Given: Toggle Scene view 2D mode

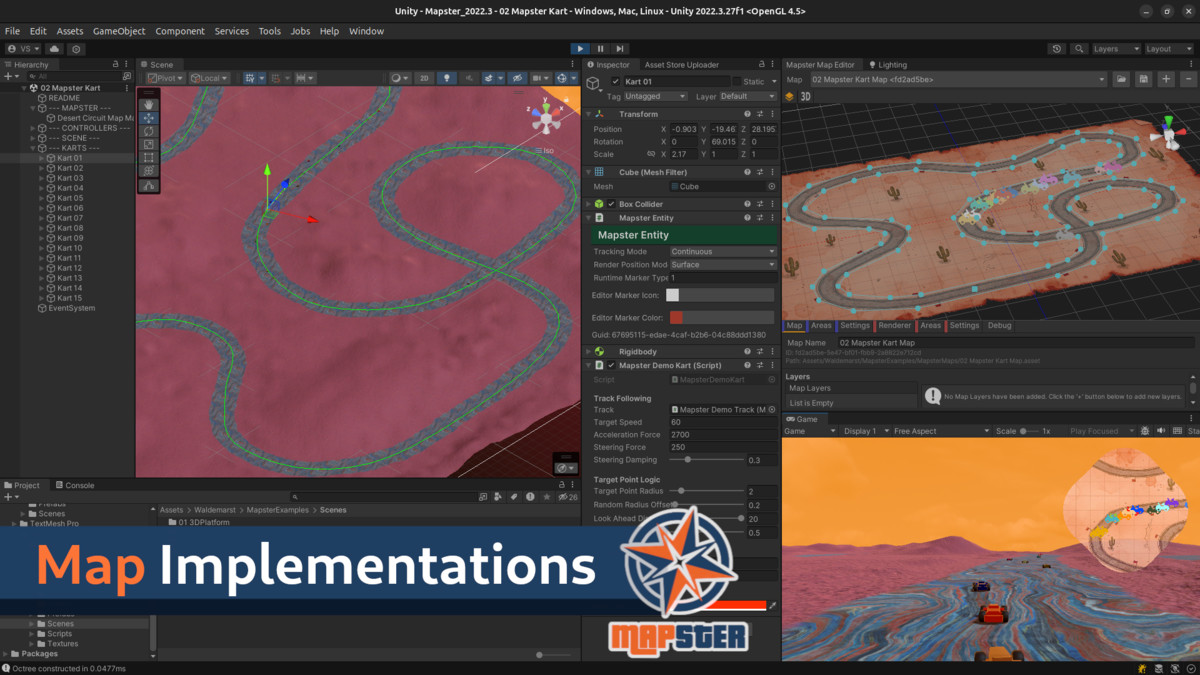Looking at the screenshot, I should (x=424, y=78).
